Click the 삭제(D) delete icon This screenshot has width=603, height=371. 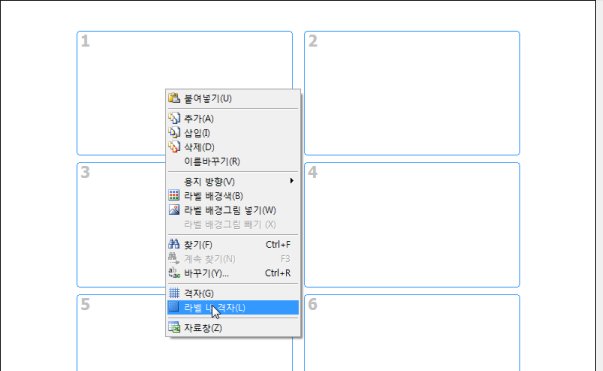click(174, 147)
